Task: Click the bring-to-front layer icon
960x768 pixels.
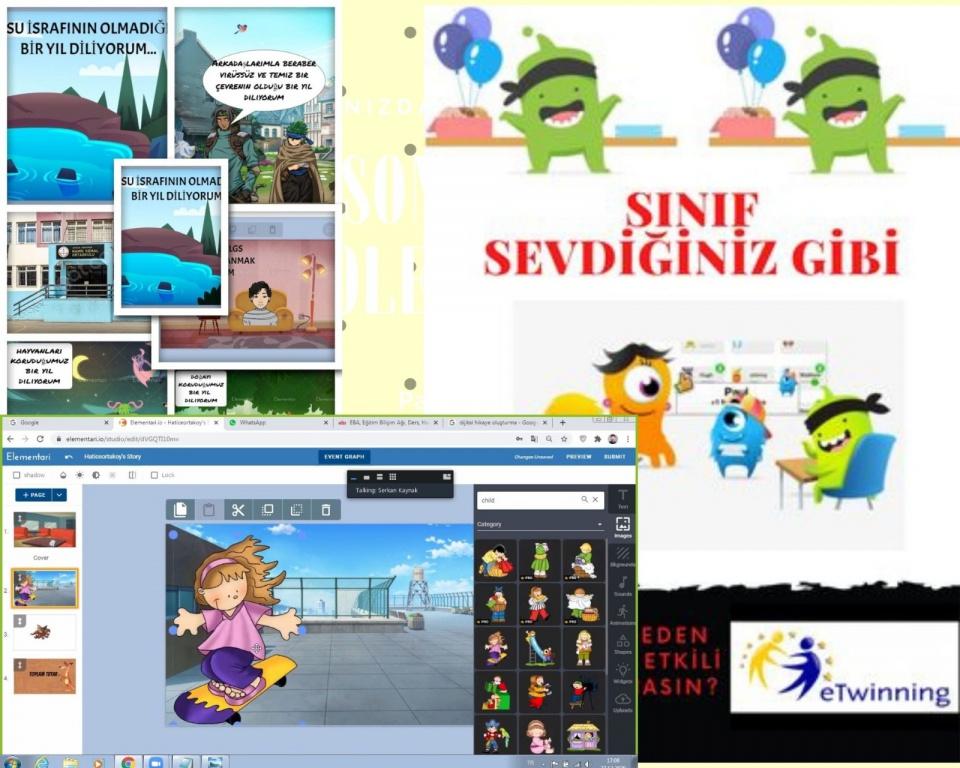Action: (268, 510)
